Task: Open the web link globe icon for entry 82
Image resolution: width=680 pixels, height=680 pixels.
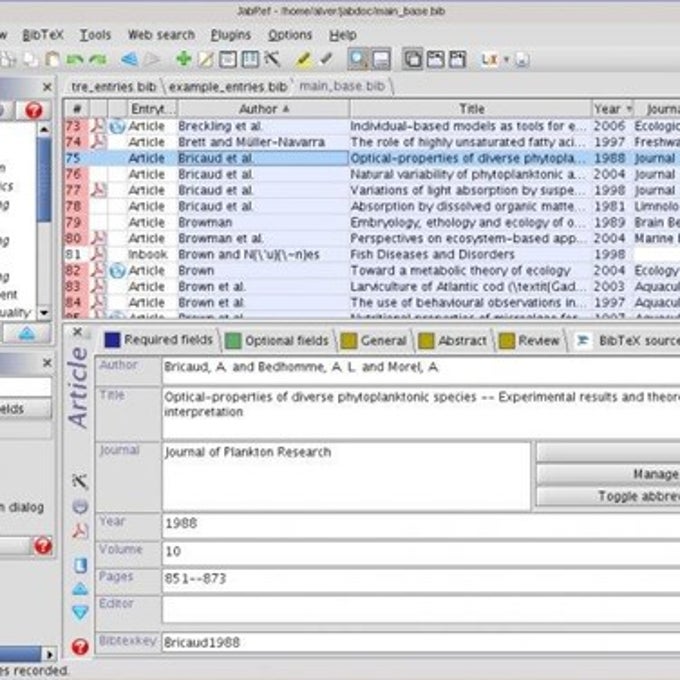Action: click(117, 271)
